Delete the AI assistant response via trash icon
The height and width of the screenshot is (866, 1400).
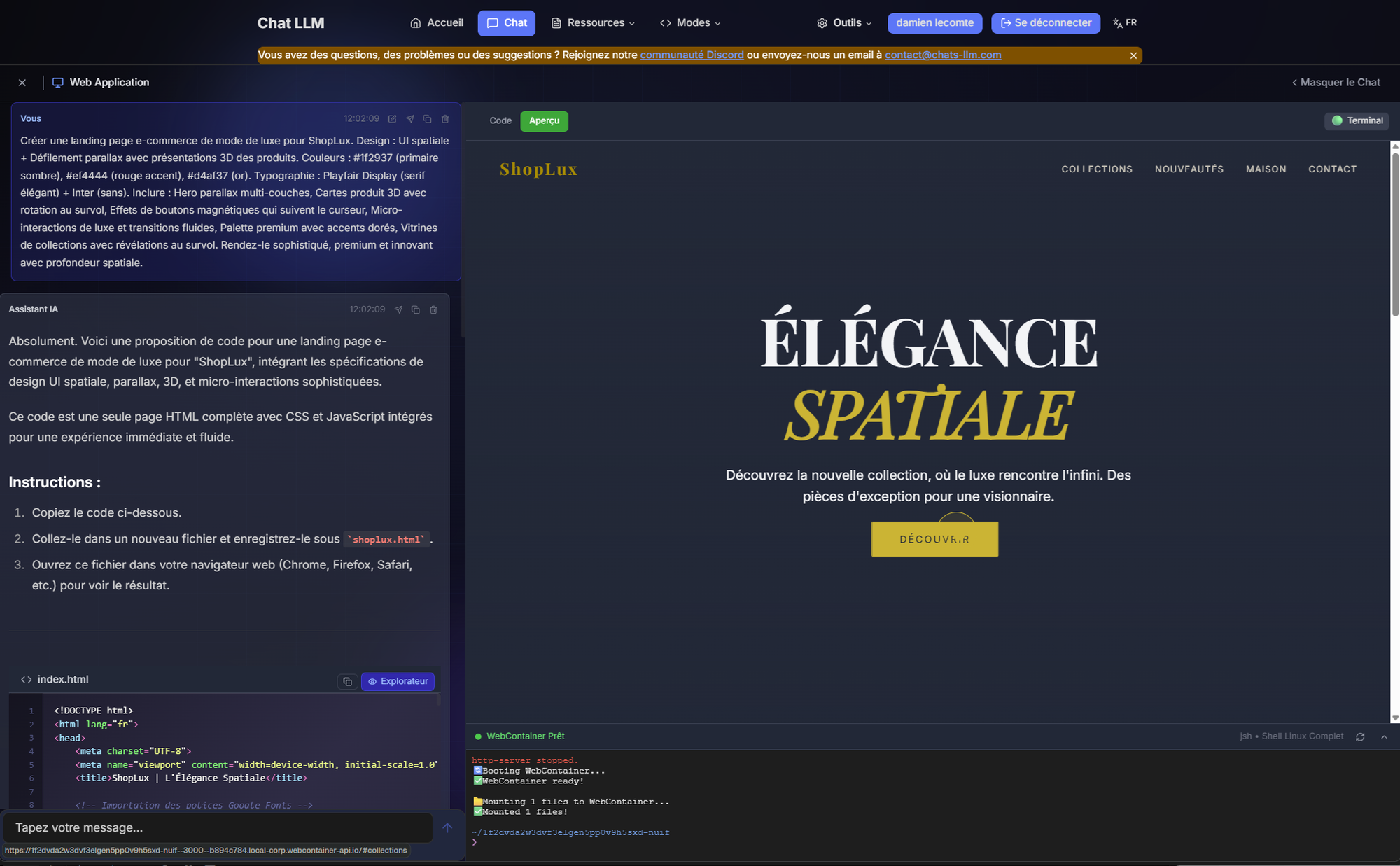pos(433,309)
